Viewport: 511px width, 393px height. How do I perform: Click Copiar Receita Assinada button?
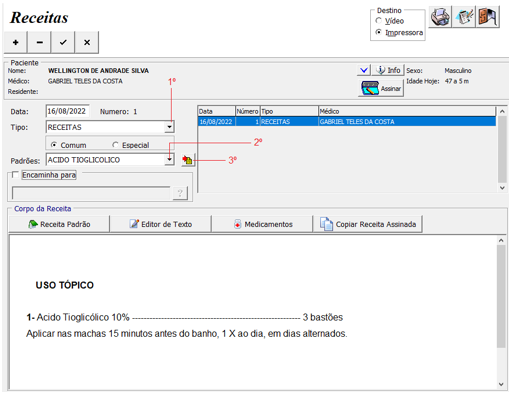[x=368, y=224]
